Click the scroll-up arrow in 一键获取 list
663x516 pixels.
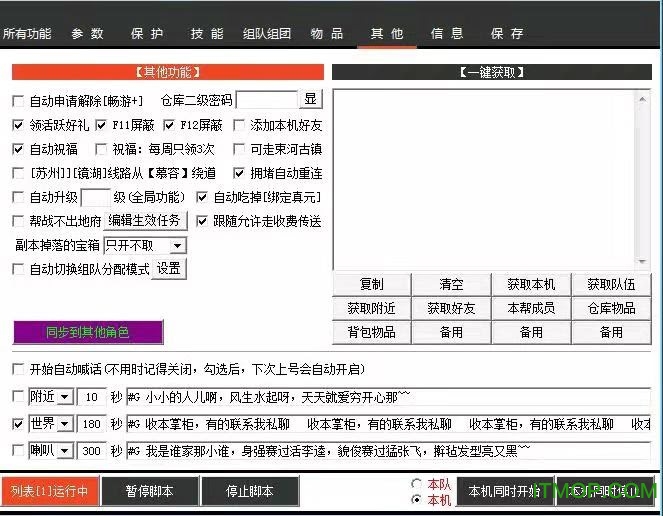click(x=642, y=99)
